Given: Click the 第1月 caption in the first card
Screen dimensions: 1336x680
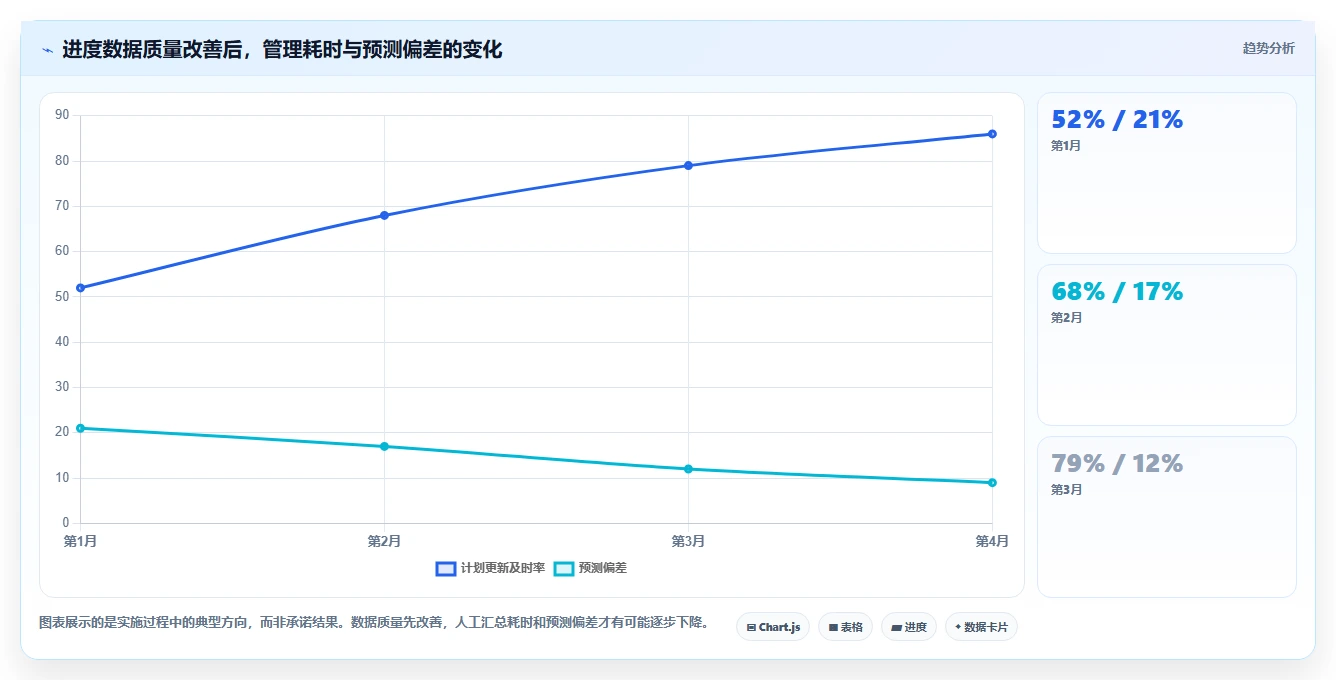Looking at the screenshot, I should tap(1066, 146).
